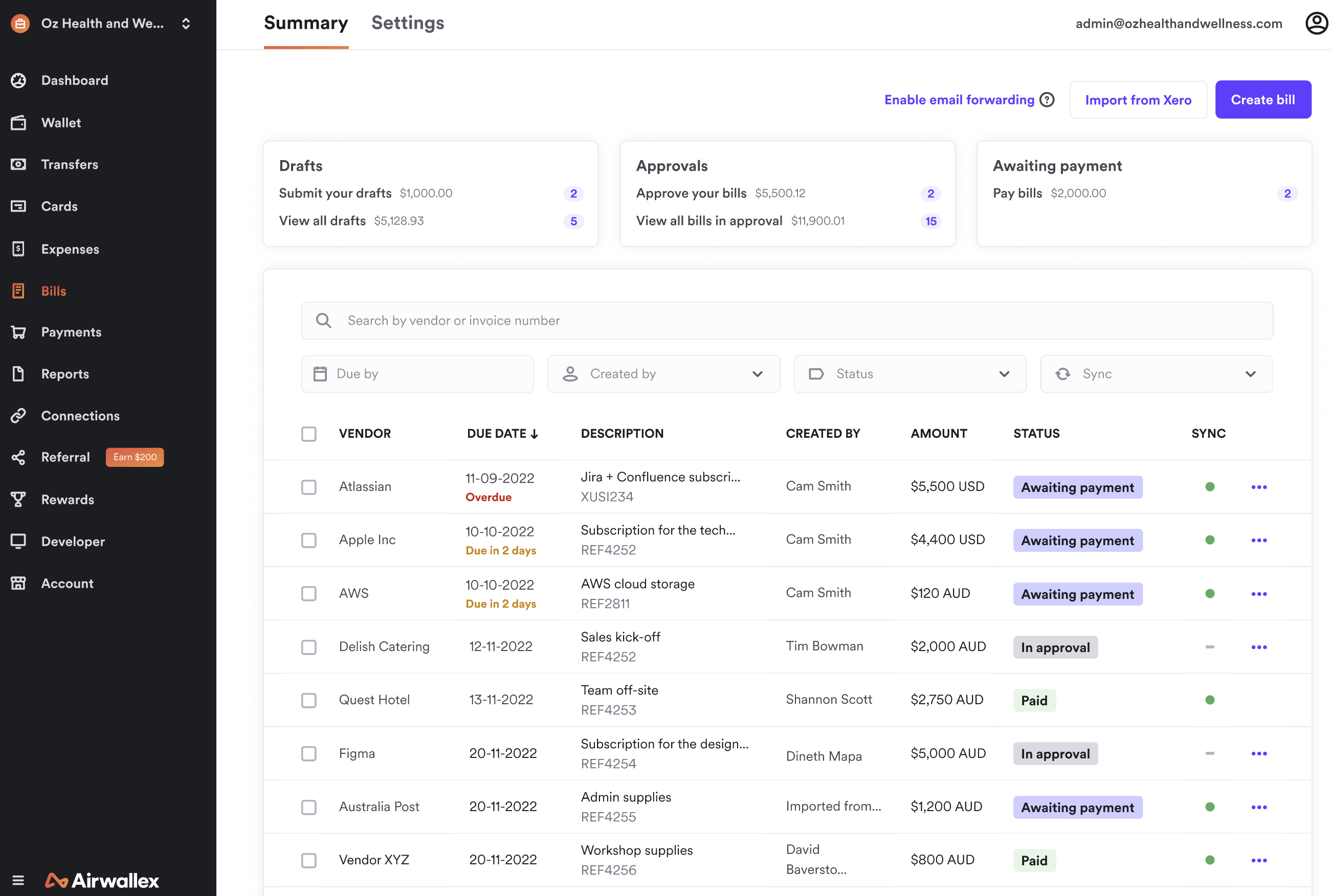Open more actions for Atlassian bill

coord(1259,487)
